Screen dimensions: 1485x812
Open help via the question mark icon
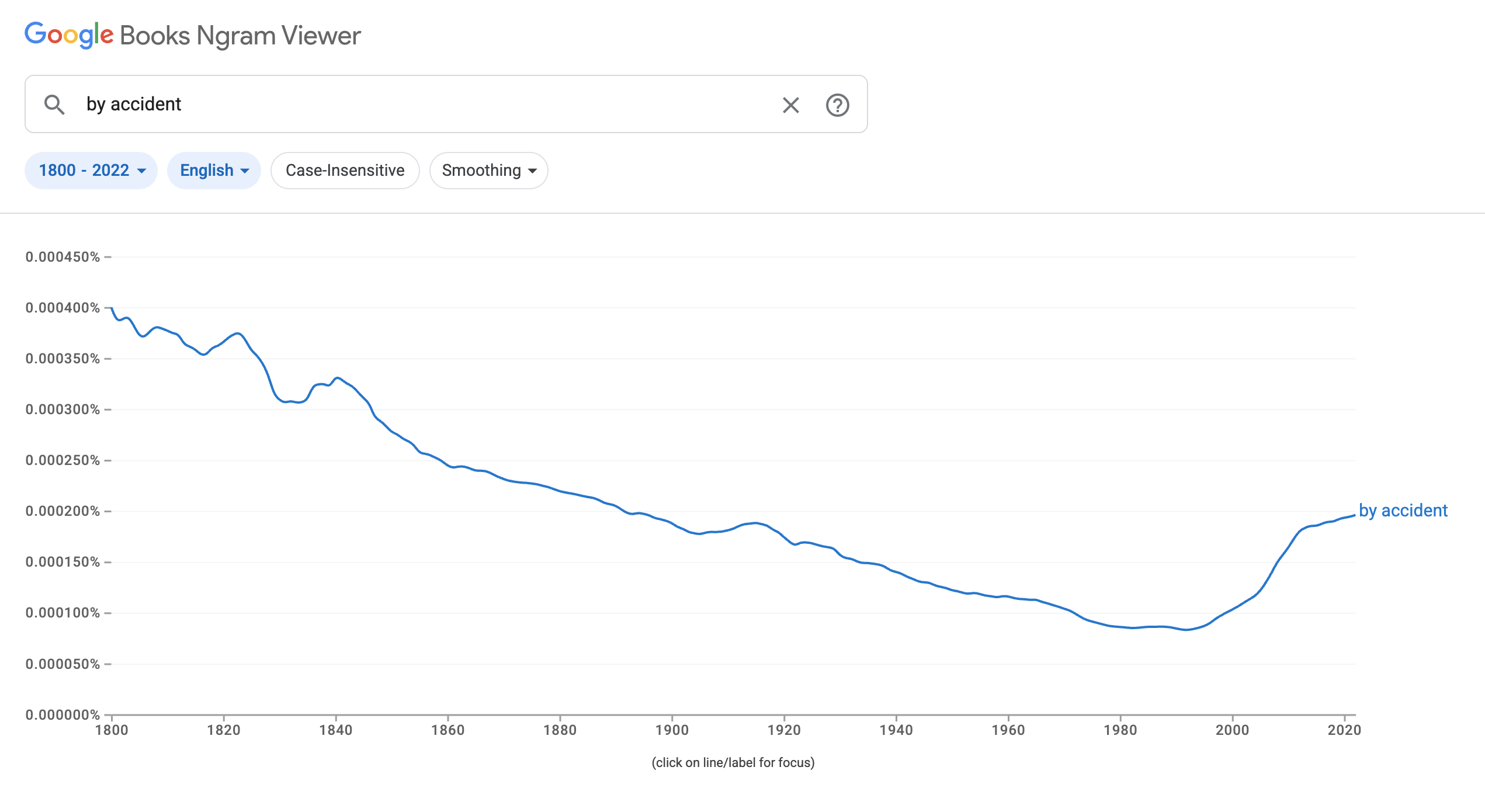tap(838, 105)
